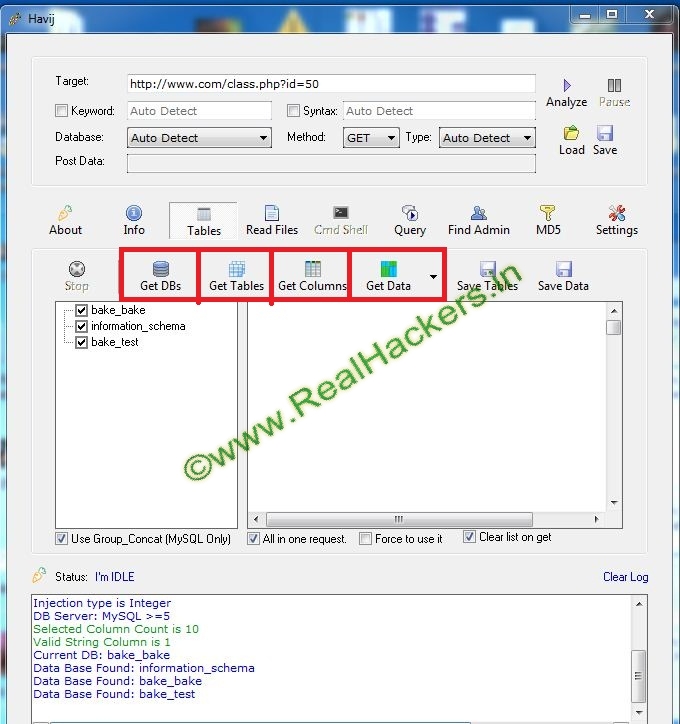Viewport: 680px width, 724px height.
Task: Uncheck the information_schema database
Action: pyautogui.click(x=81, y=326)
